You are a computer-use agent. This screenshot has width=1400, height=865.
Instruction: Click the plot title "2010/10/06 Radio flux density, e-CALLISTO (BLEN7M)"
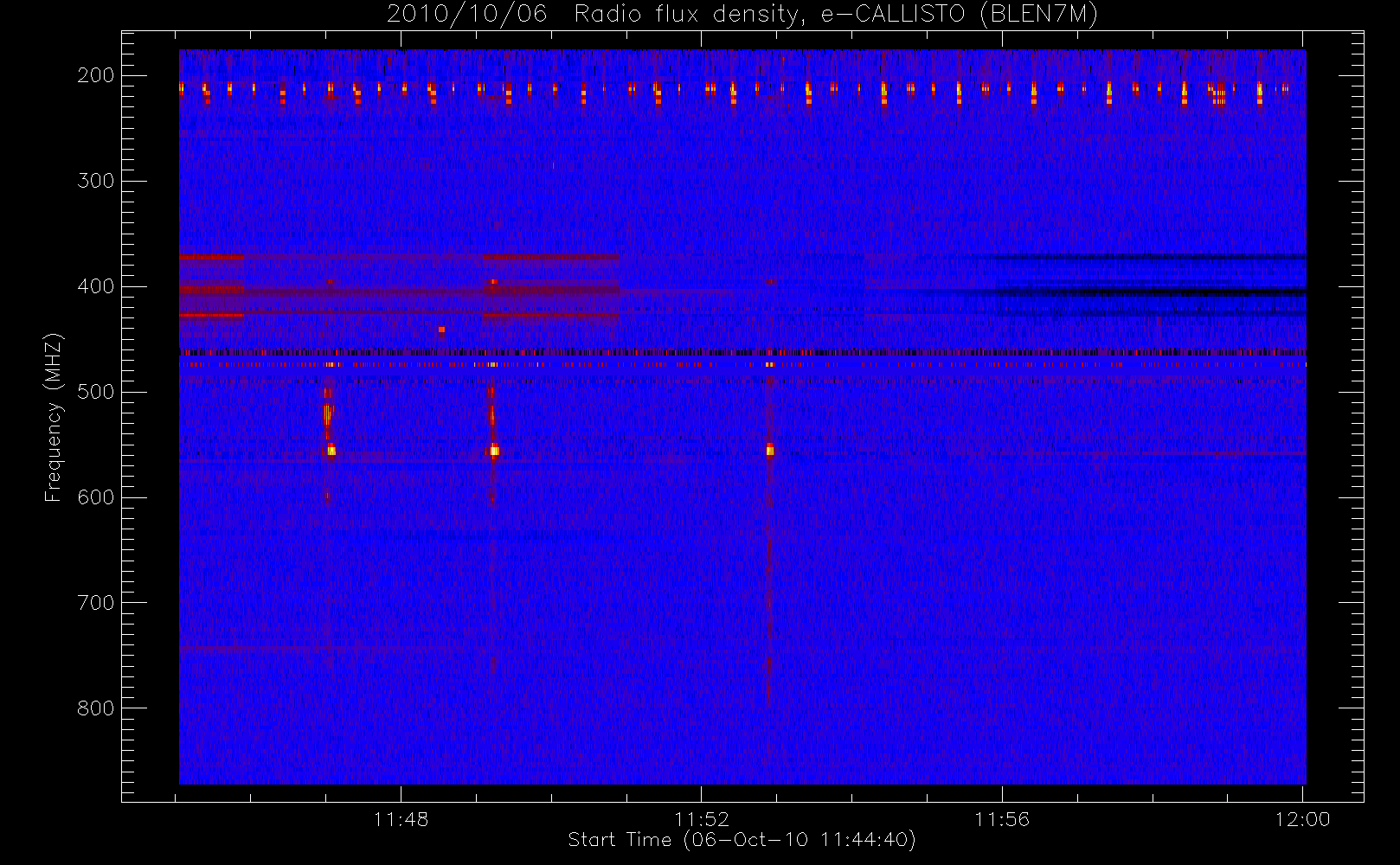[742, 15]
